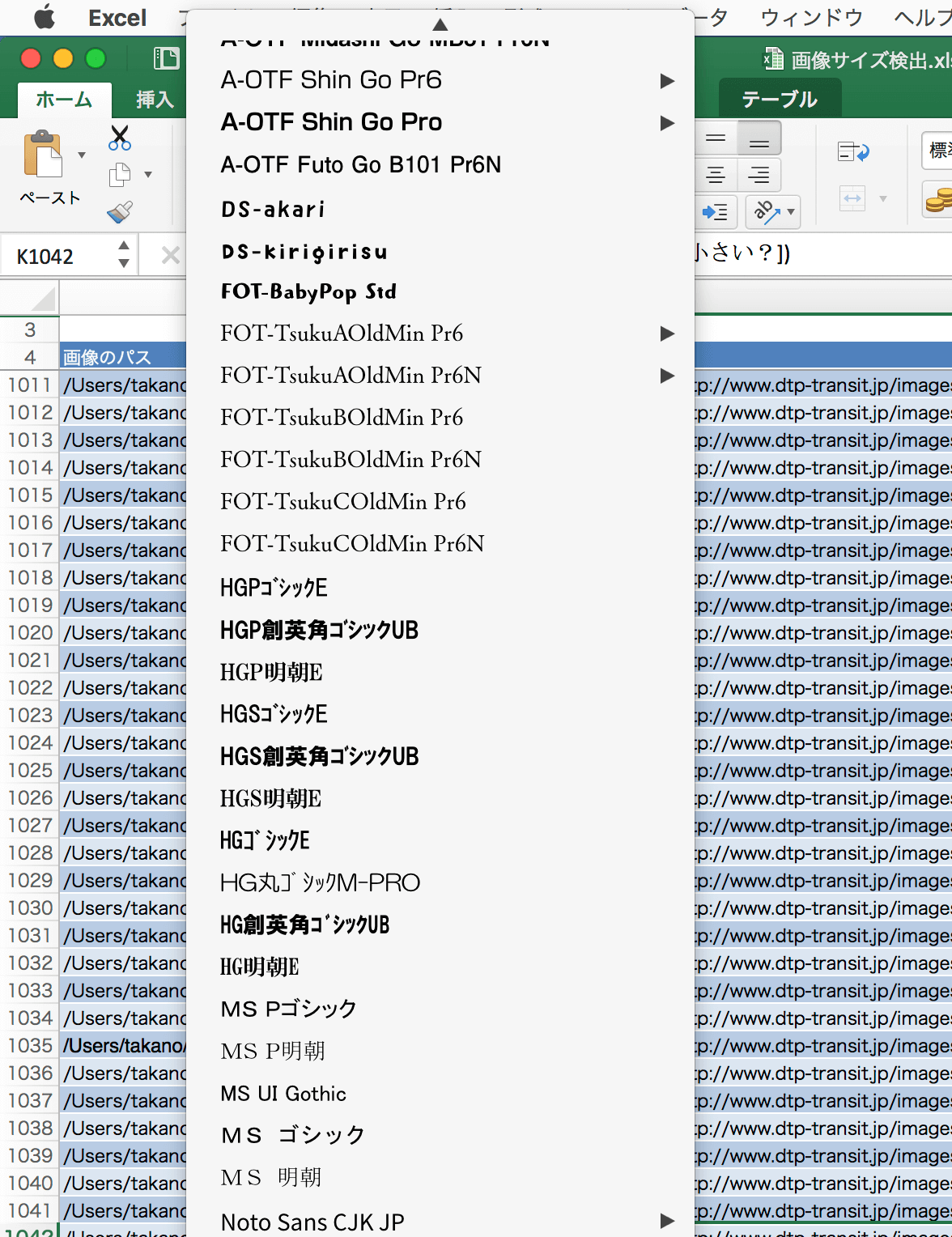Click the merge cells icon
The width and height of the screenshot is (952, 1237).
coord(852,198)
